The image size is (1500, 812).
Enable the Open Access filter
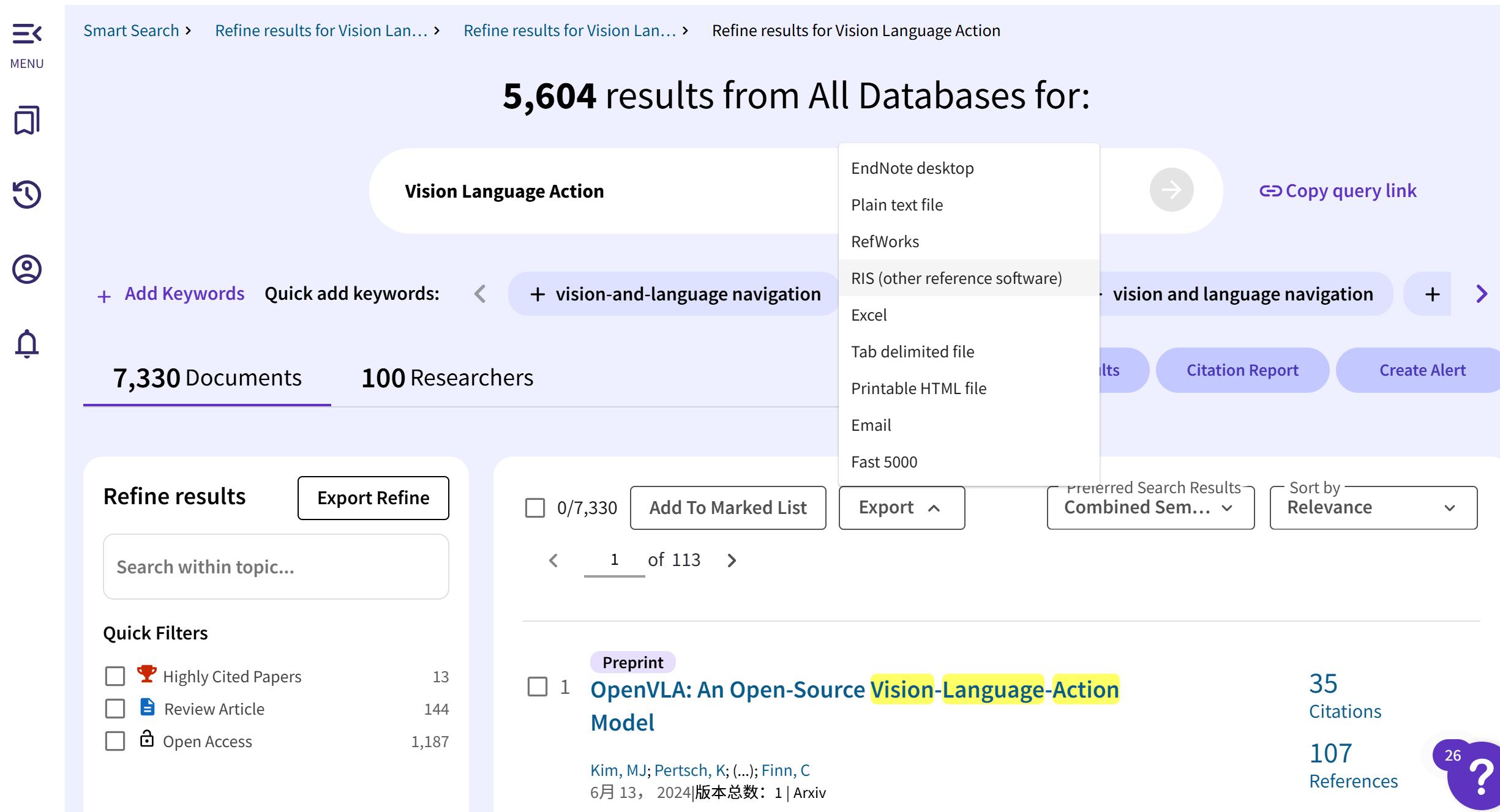tap(115, 741)
